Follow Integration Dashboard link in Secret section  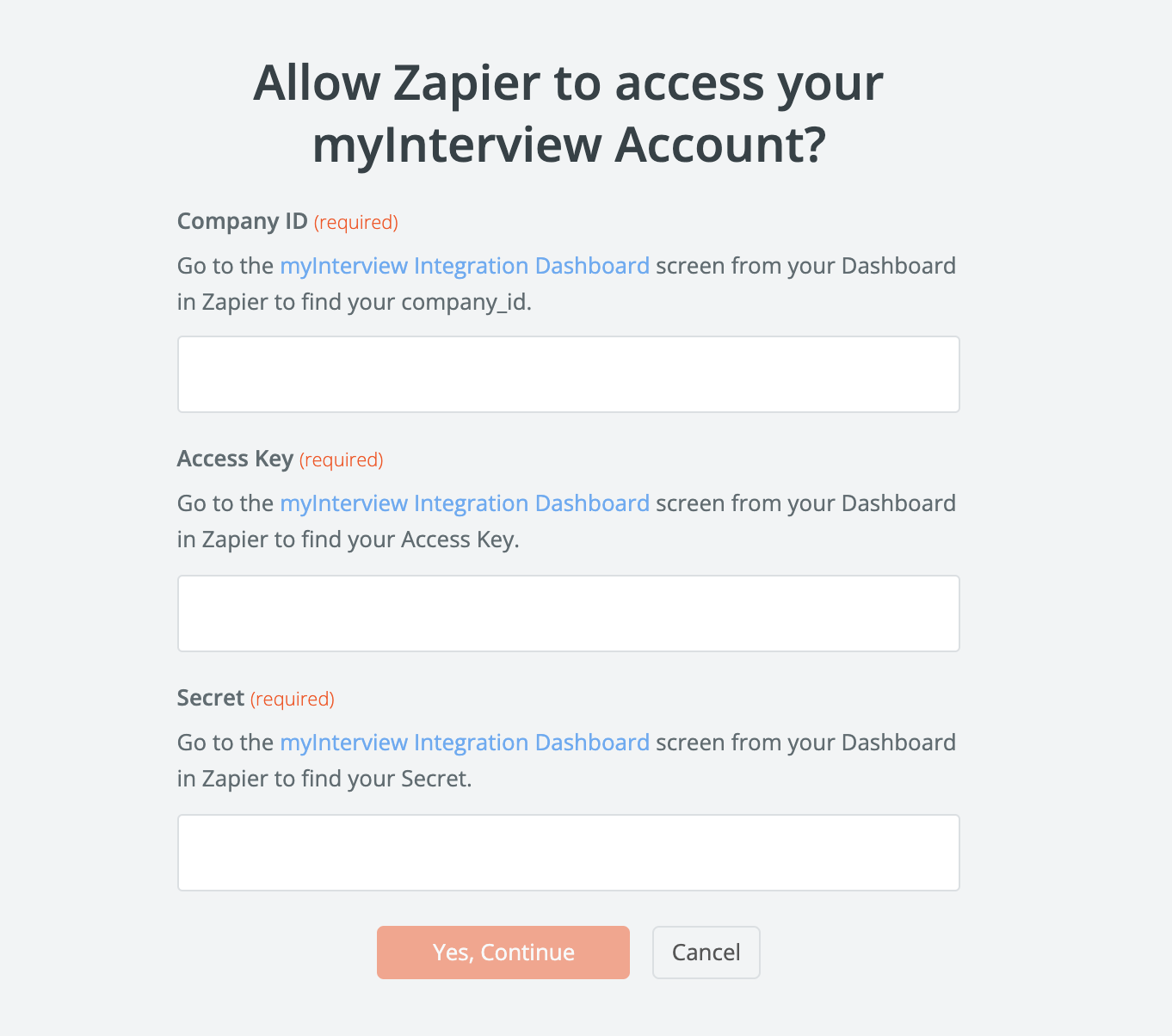click(465, 743)
